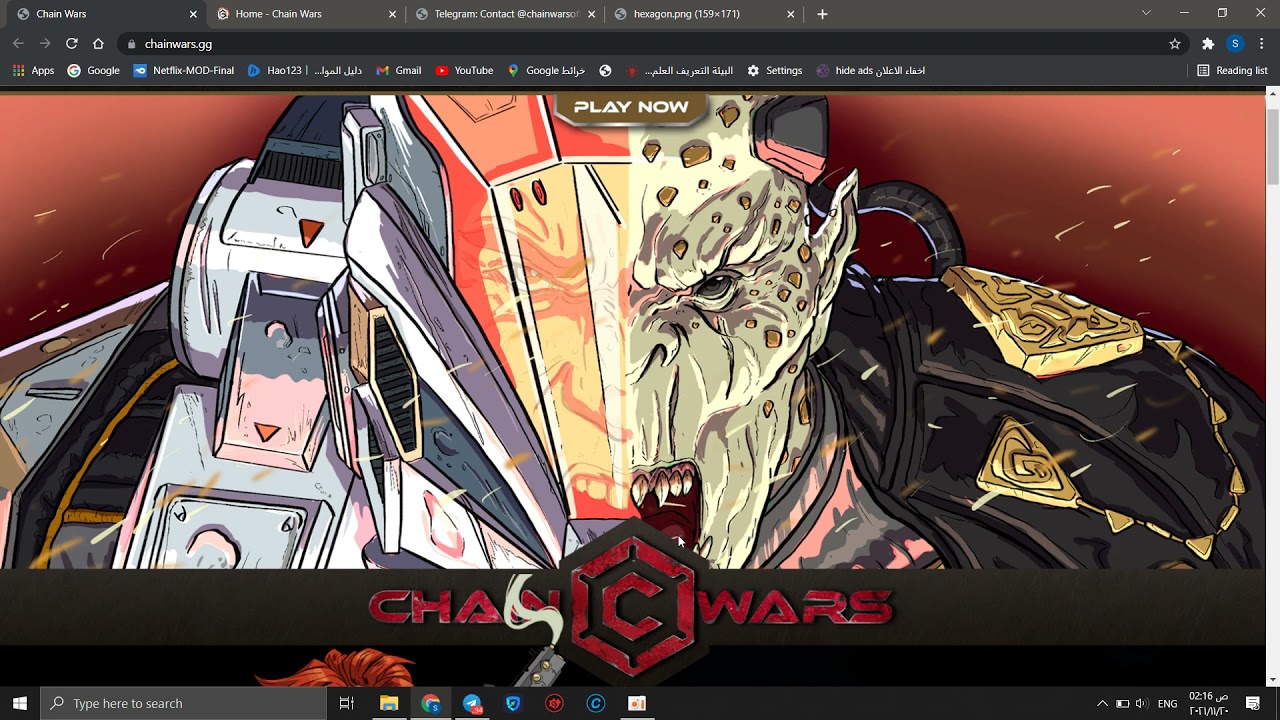This screenshot has height=720, width=1280.
Task: Click the PLAY NOW button
Action: click(x=631, y=107)
